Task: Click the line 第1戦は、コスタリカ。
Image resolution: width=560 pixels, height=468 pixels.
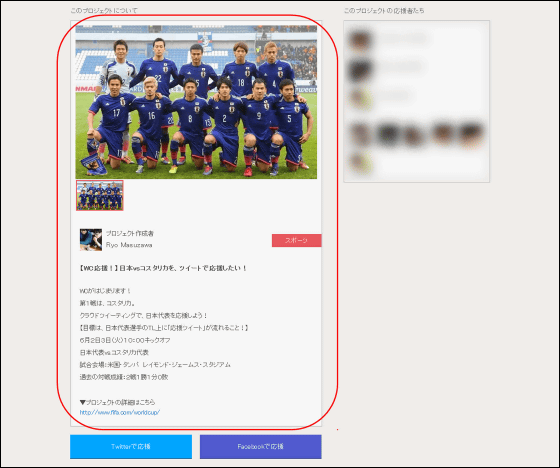Action: click(x=108, y=303)
